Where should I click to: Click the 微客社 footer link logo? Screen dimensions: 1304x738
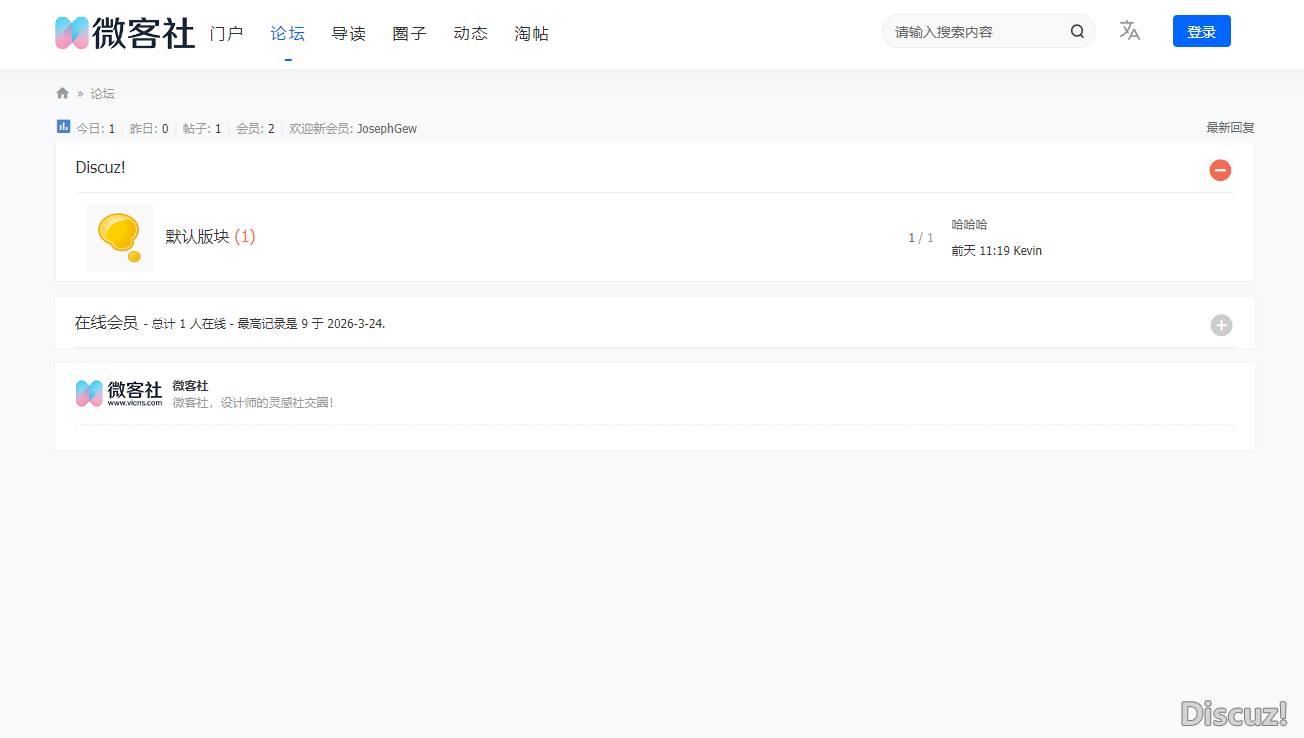tap(118, 393)
